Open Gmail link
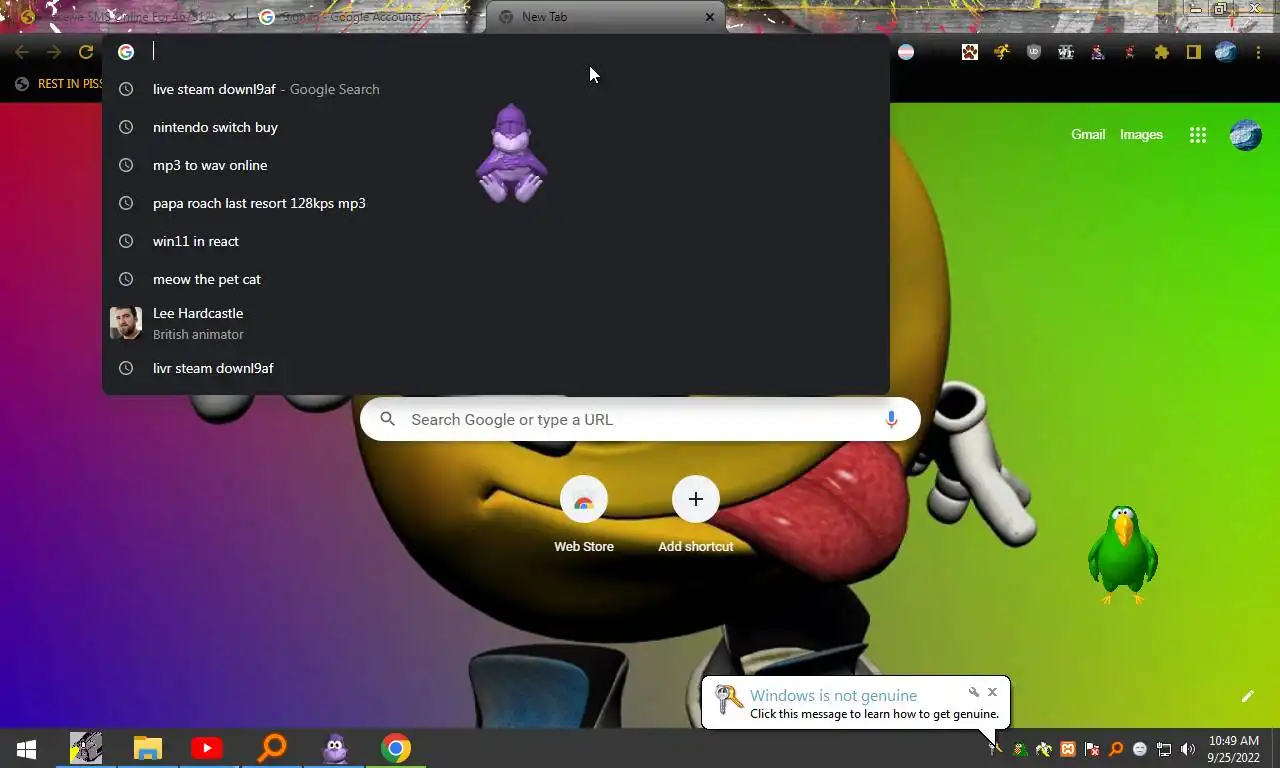The width and height of the screenshot is (1280, 768). (x=1088, y=135)
